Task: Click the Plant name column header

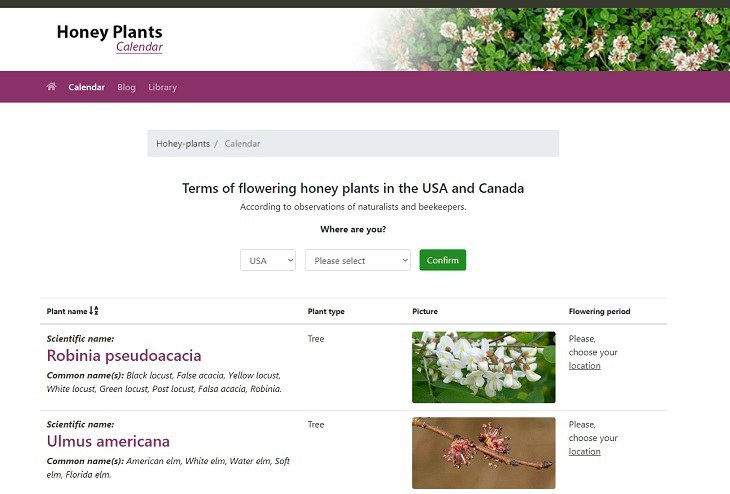Action: [67, 311]
